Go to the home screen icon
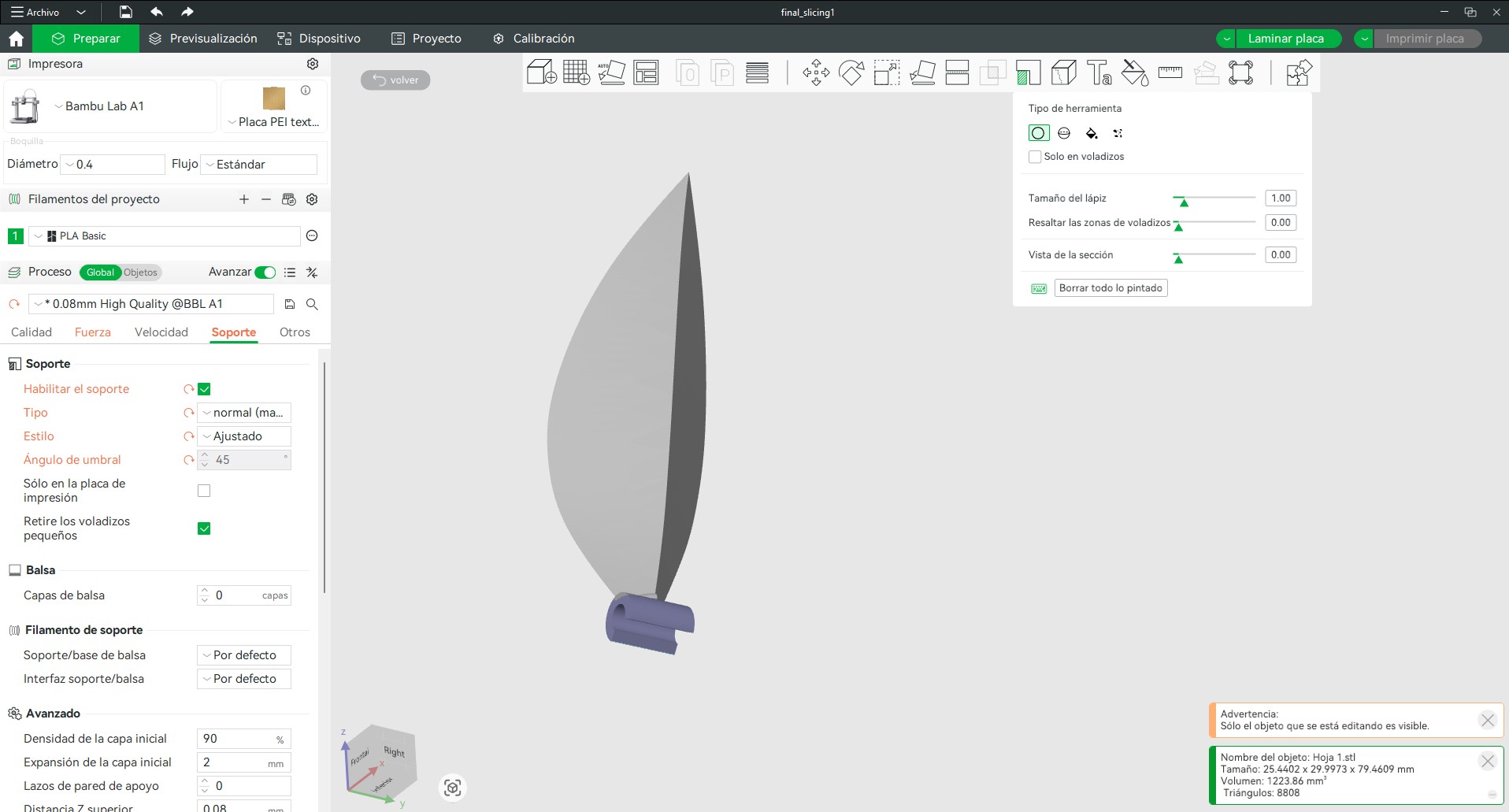Screen dimensions: 1509x812 (17, 39)
